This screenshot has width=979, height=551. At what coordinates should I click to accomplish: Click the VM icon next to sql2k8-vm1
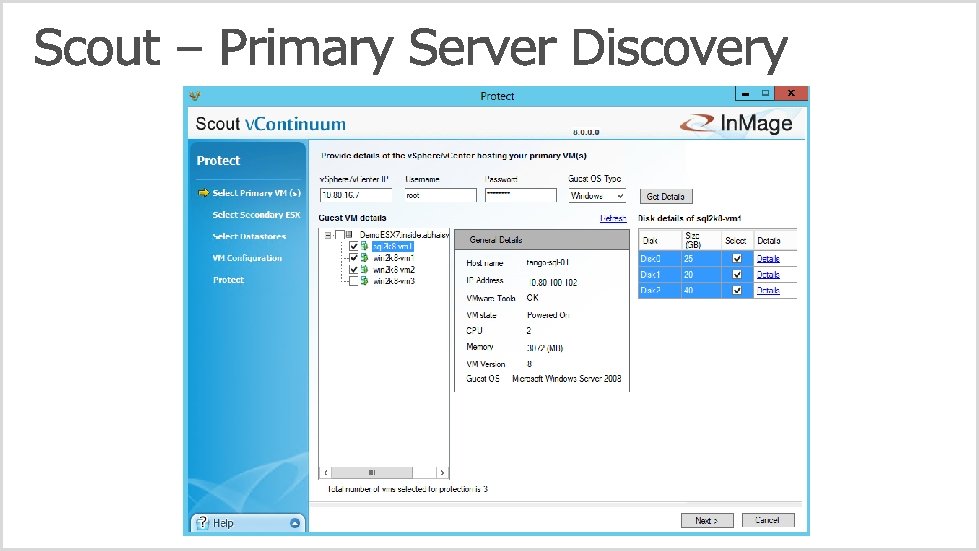[x=365, y=246]
